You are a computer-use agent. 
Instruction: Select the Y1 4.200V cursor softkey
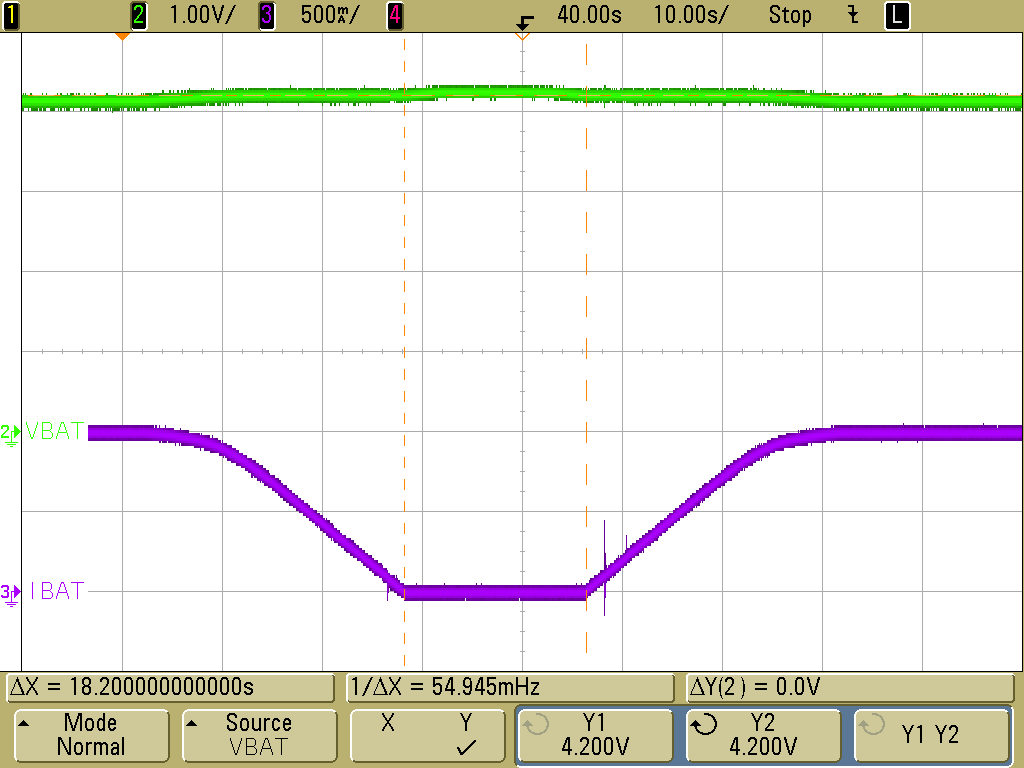pyautogui.click(x=596, y=735)
